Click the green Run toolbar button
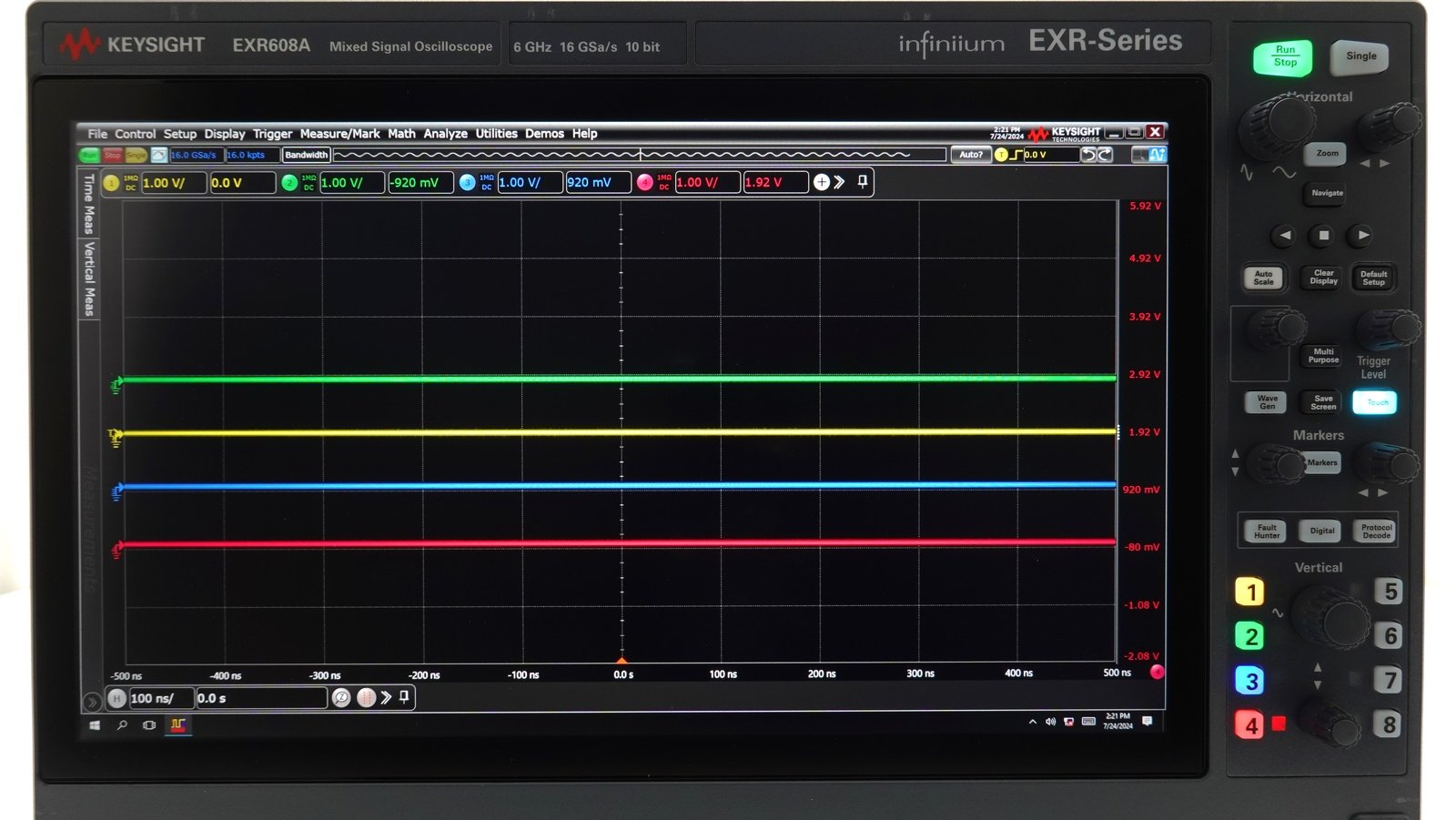The height and width of the screenshot is (820, 1456). click(x=89, y=156)
